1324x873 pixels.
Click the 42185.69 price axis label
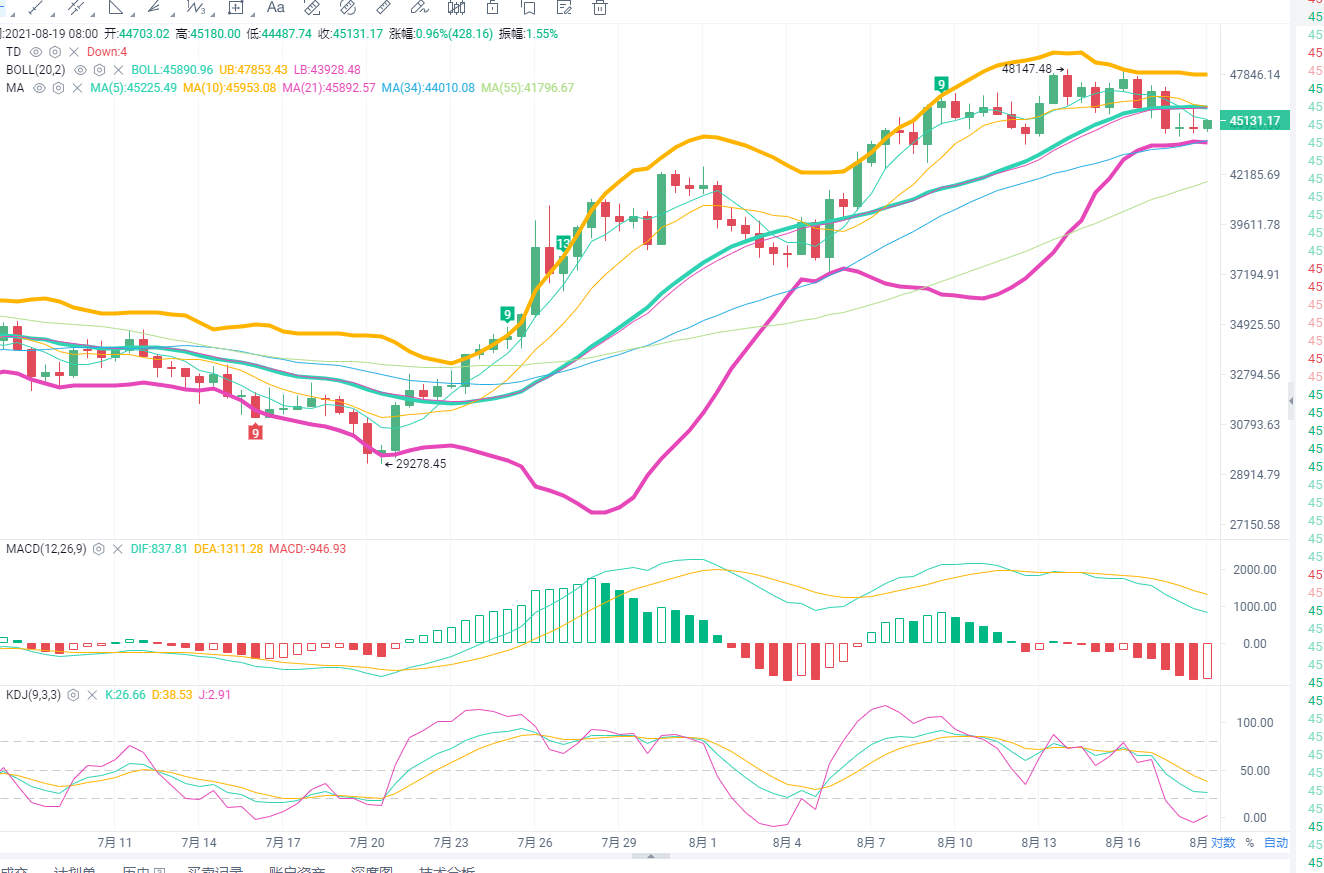1255,175
